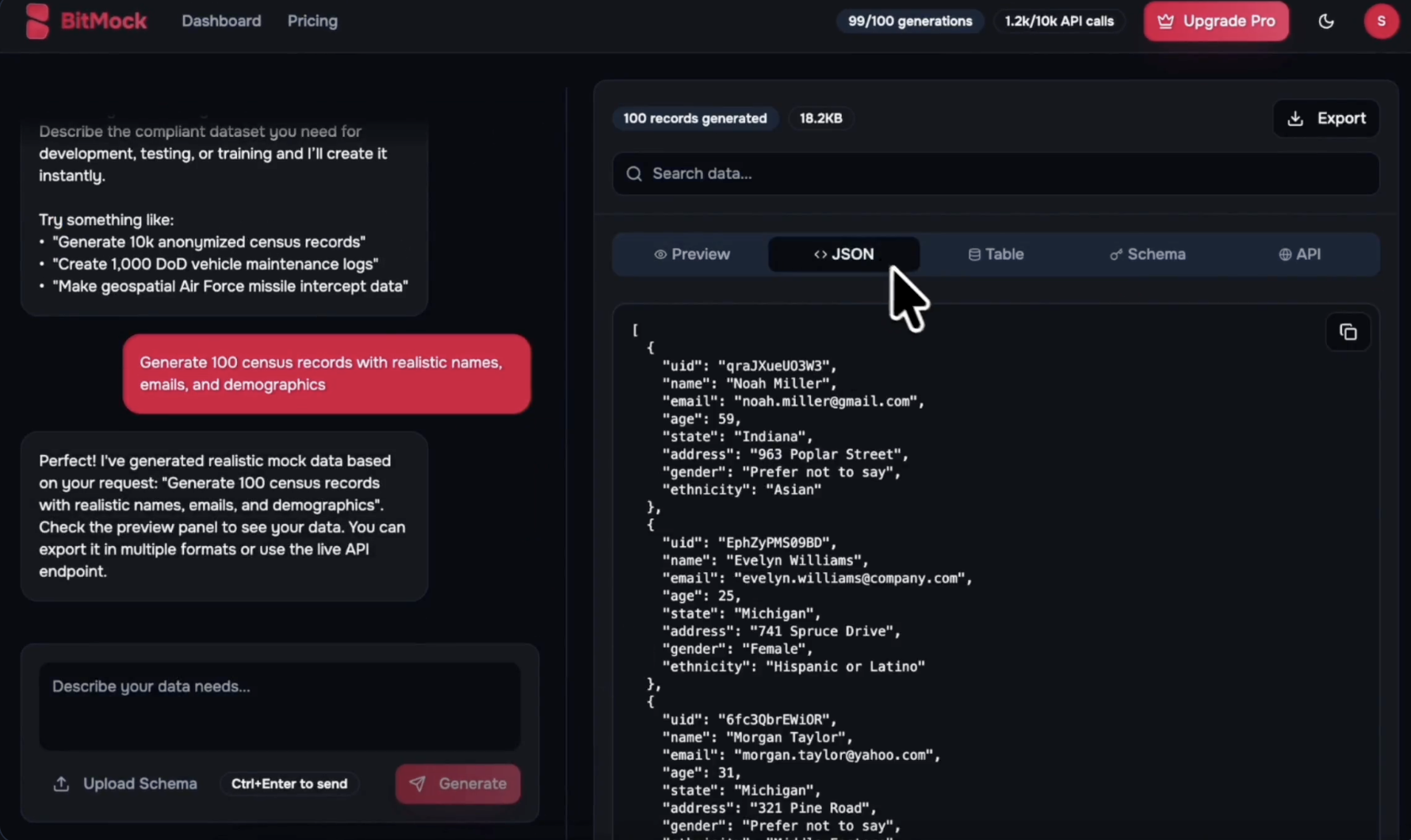Viewport: 1411px width, 840px height.
Task: Select the JSON tab
Action: point(843,254)
